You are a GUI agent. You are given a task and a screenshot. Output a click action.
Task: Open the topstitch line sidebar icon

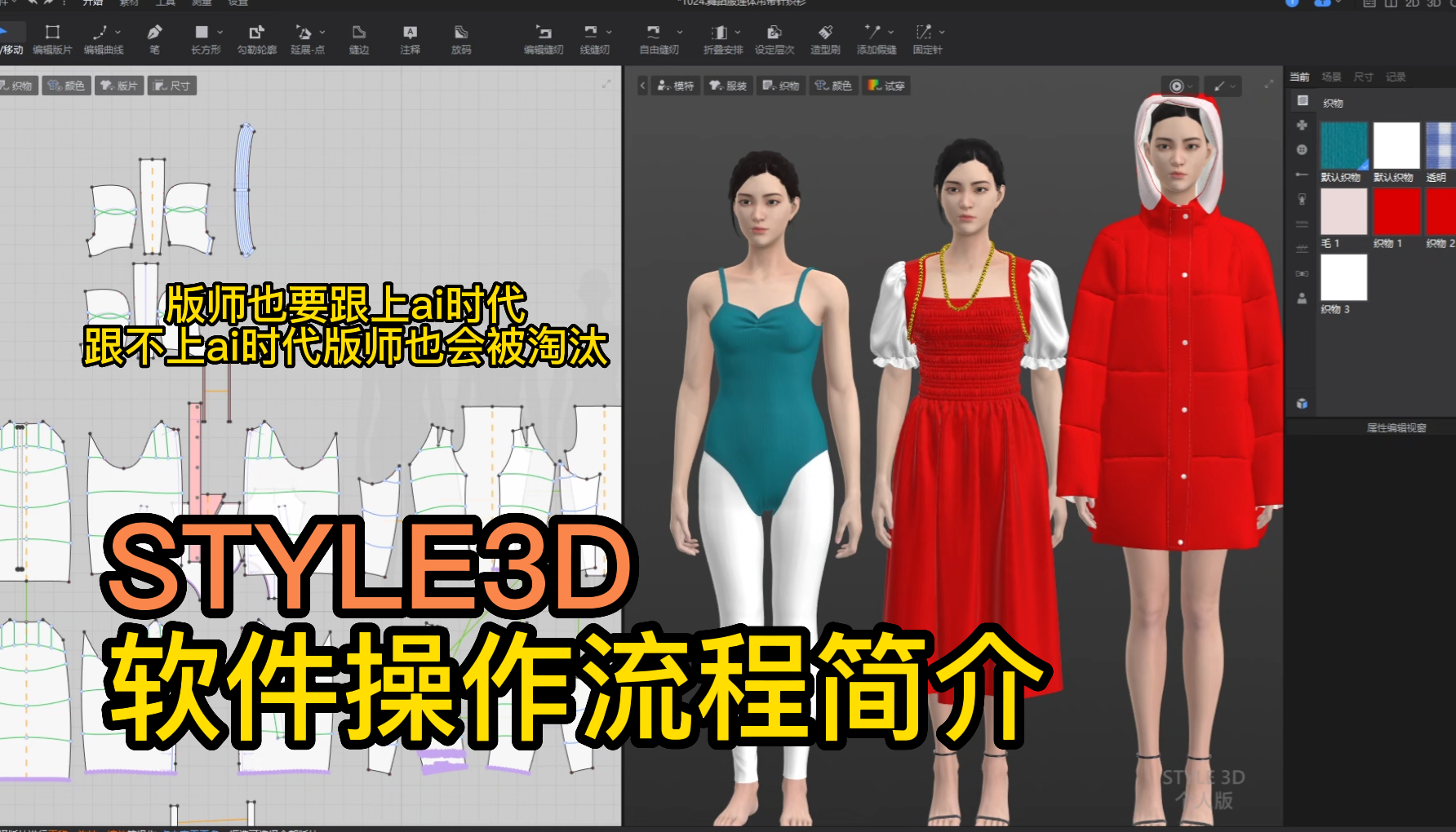pos(1303,224)
